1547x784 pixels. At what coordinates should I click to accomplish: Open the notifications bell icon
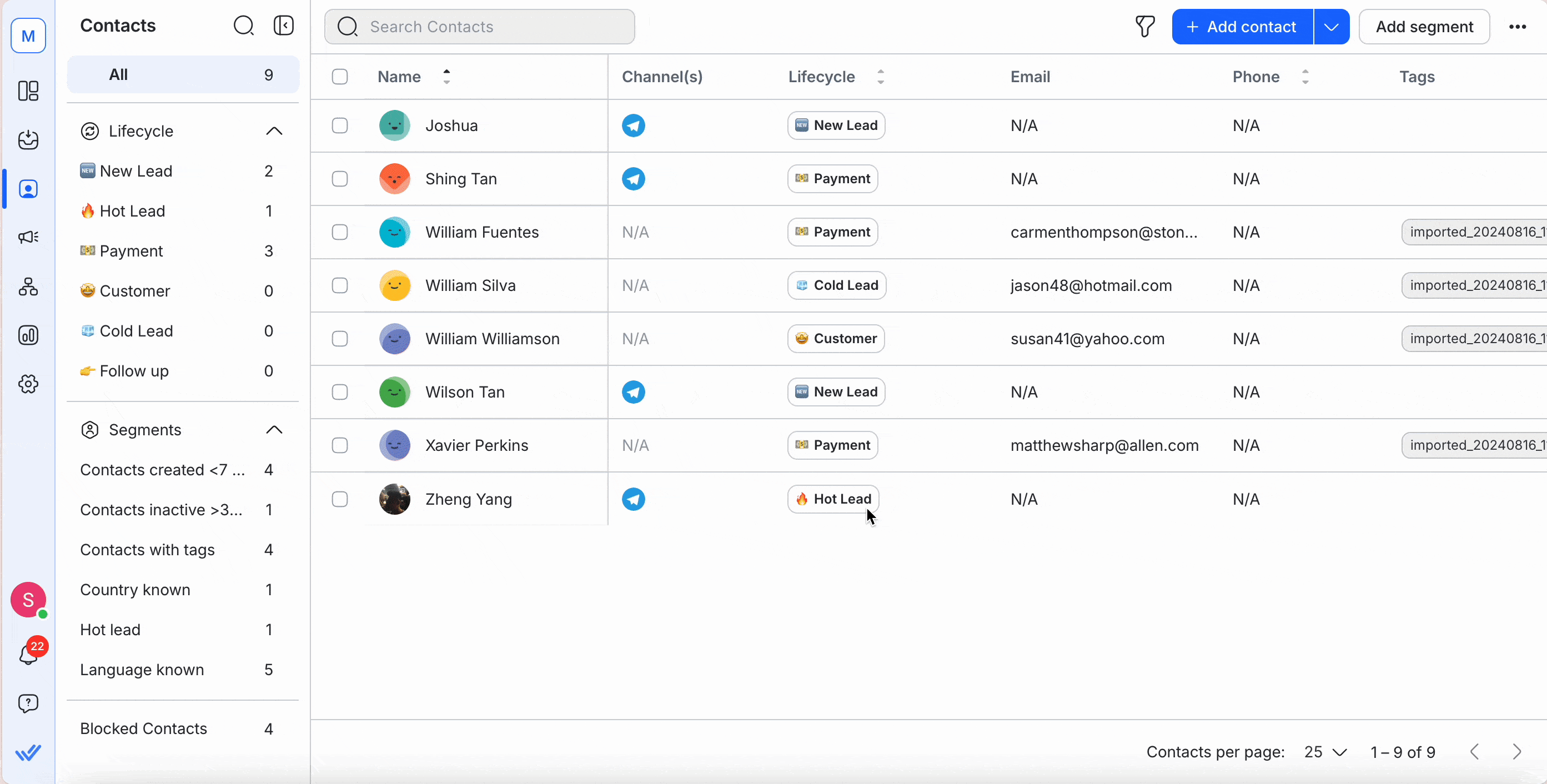pos(28,654)
